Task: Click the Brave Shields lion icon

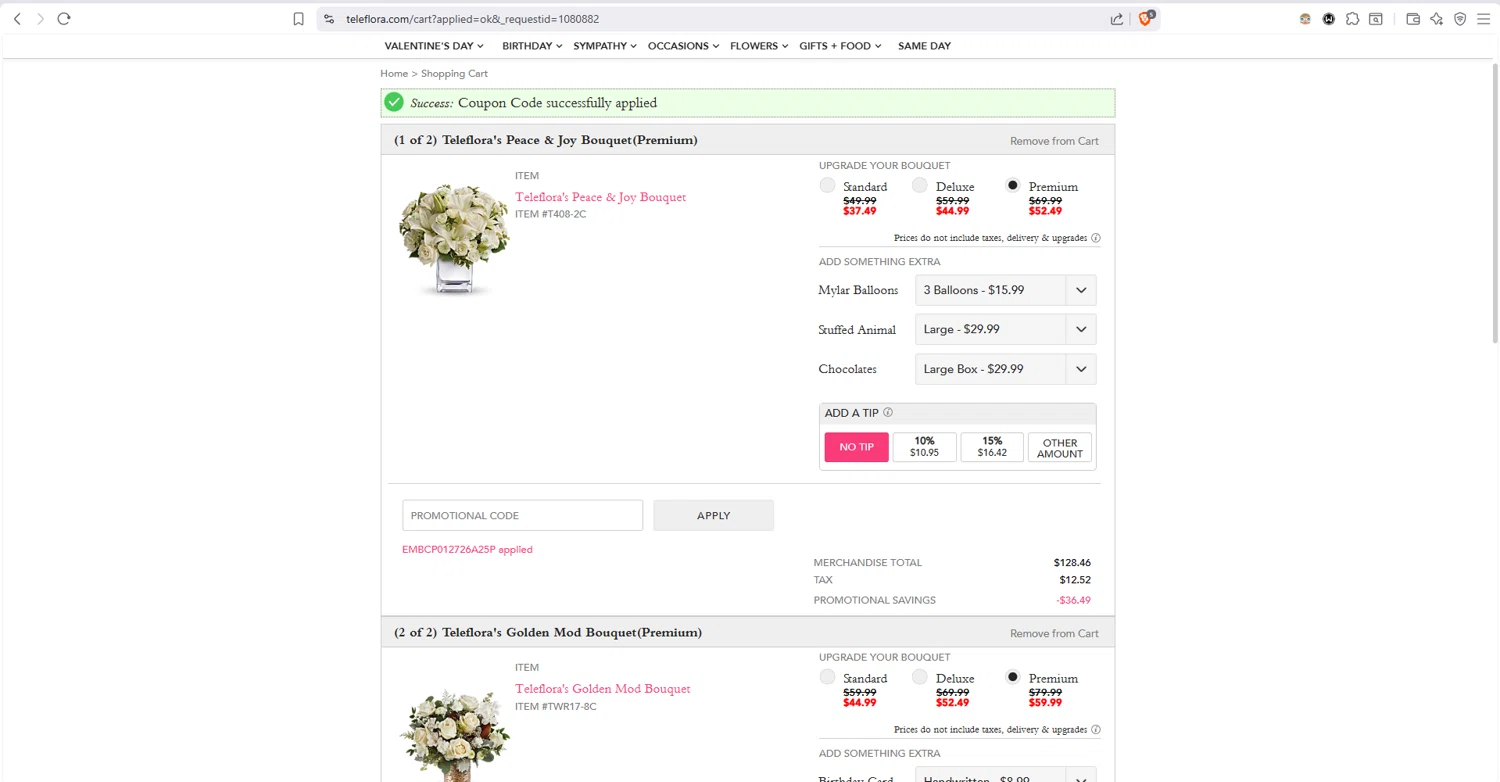Action: coord(1146,19)
